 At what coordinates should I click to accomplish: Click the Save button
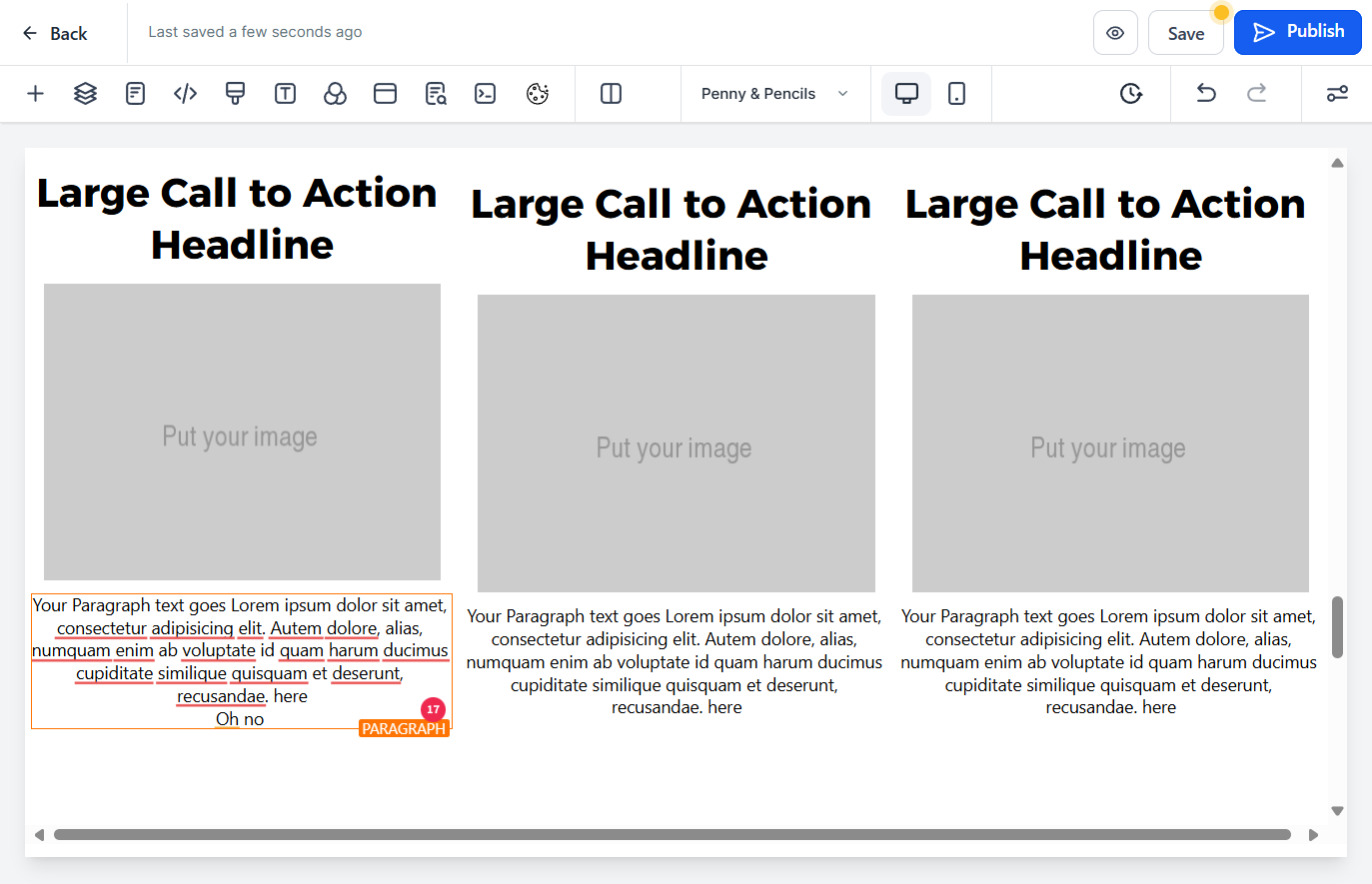[1186, 33]
